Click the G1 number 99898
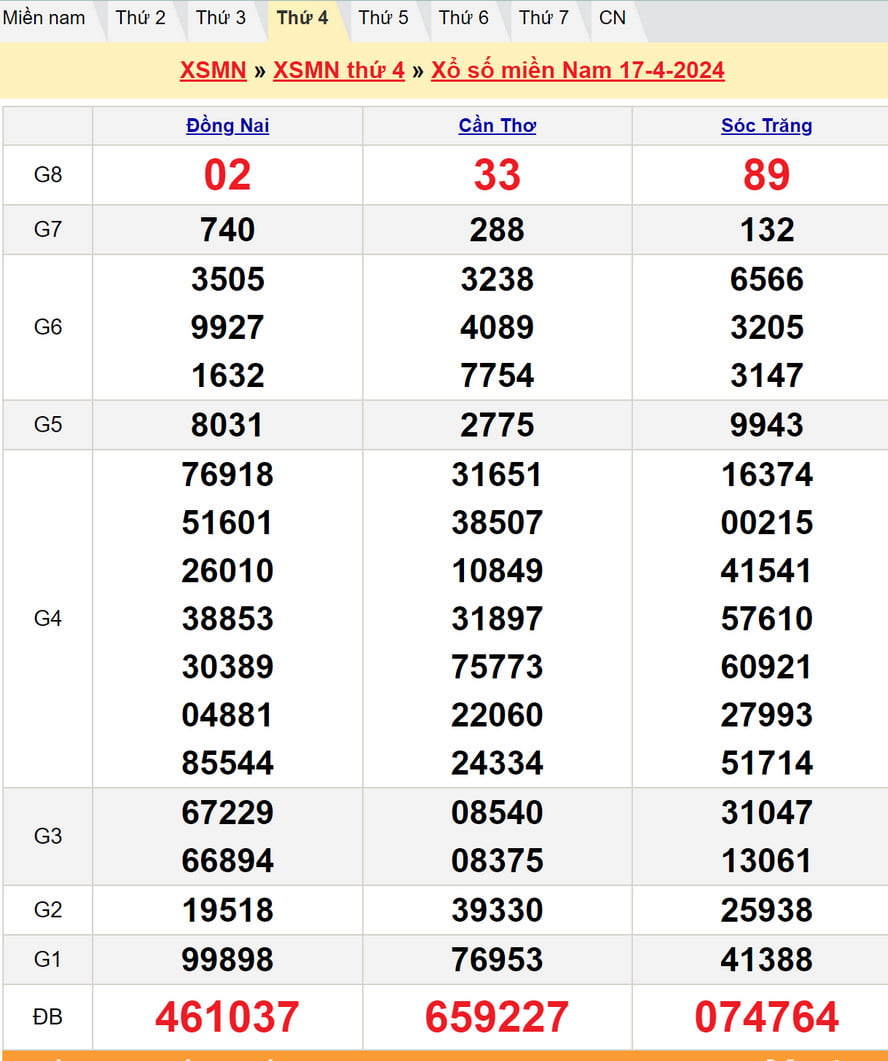The width and height of the screenshot is (888, 1061). 227,960
